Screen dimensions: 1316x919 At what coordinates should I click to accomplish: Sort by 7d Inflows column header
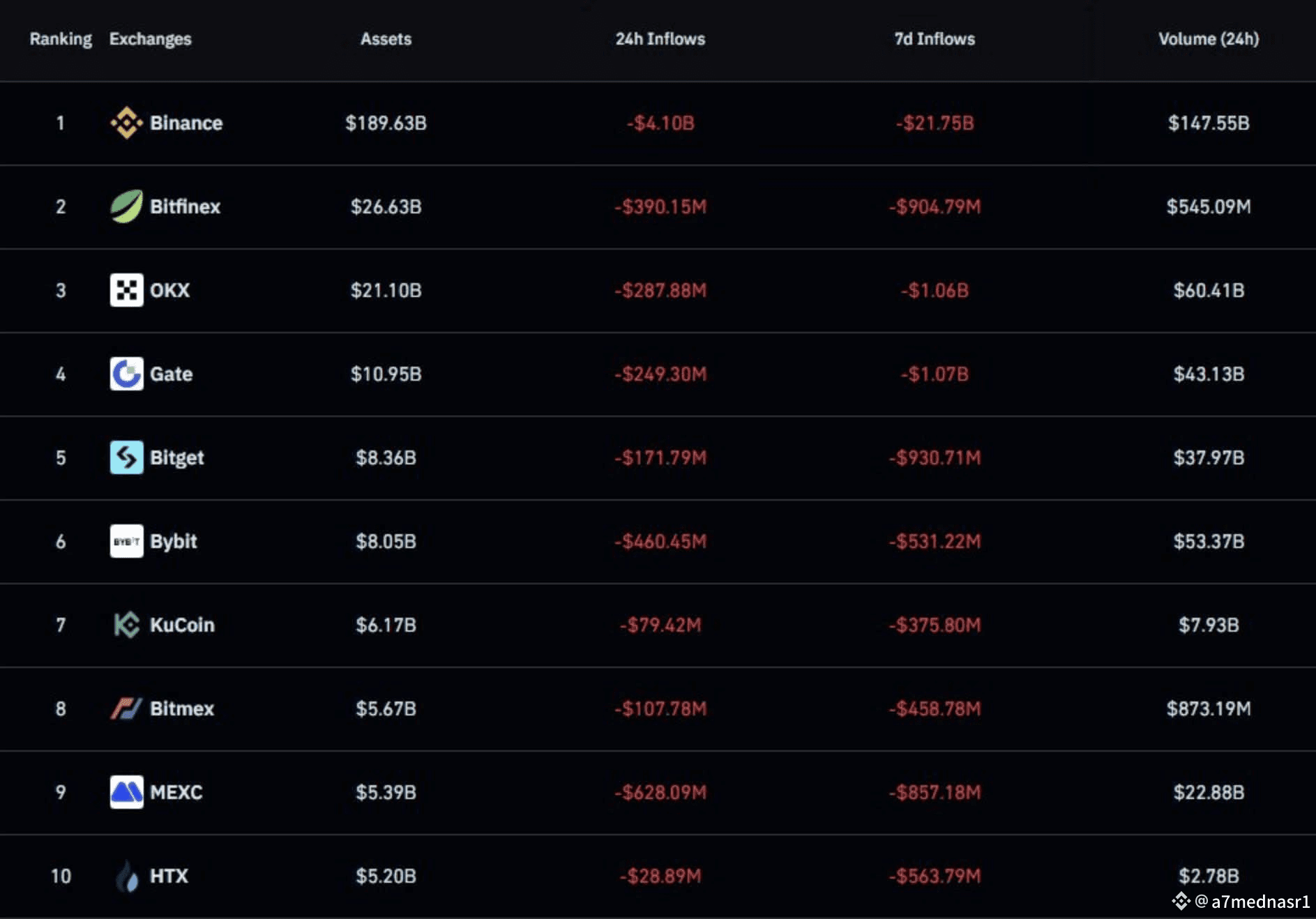tap(935, 39)
